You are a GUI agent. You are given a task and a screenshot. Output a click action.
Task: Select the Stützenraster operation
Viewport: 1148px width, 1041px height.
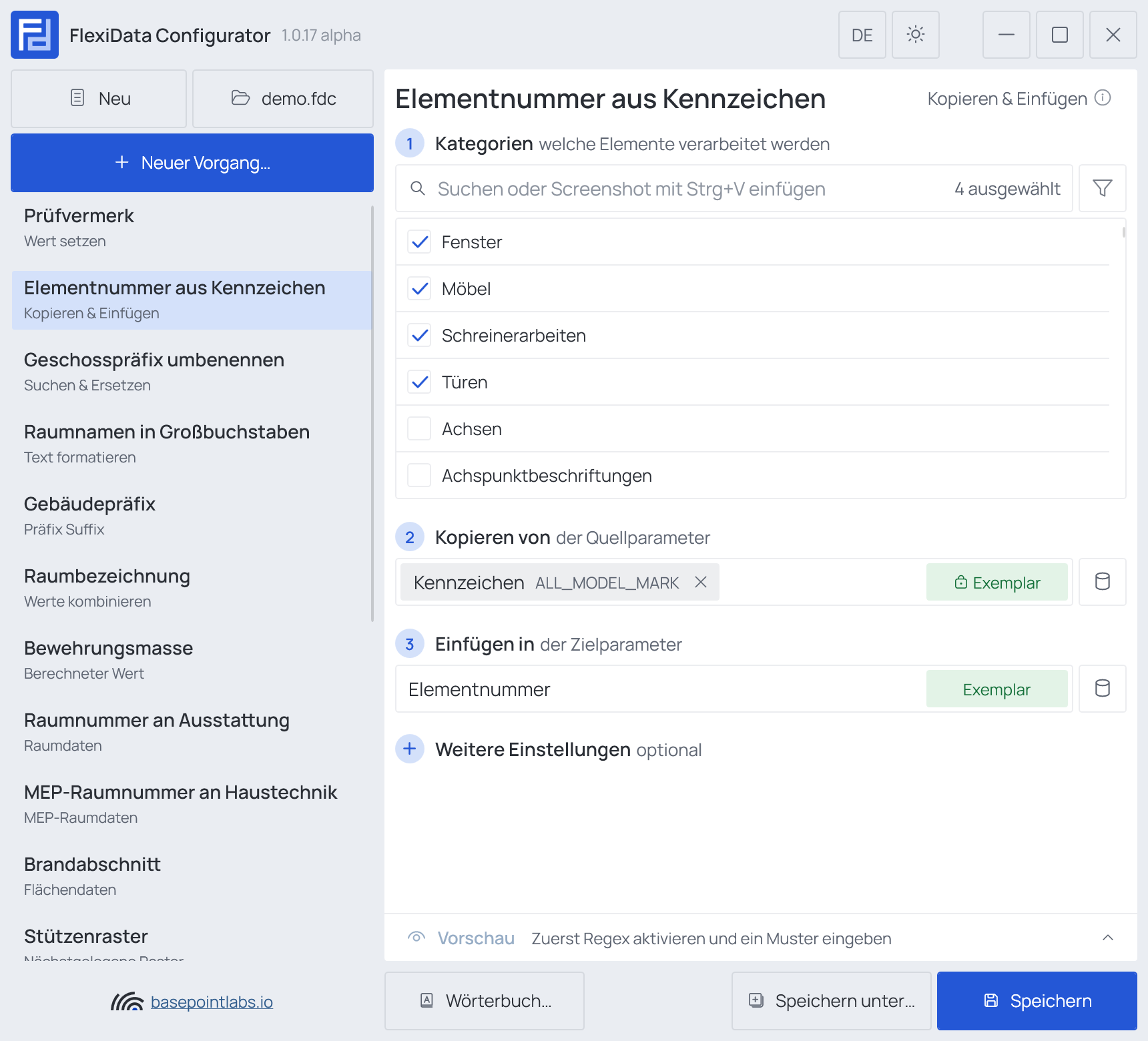192,942
